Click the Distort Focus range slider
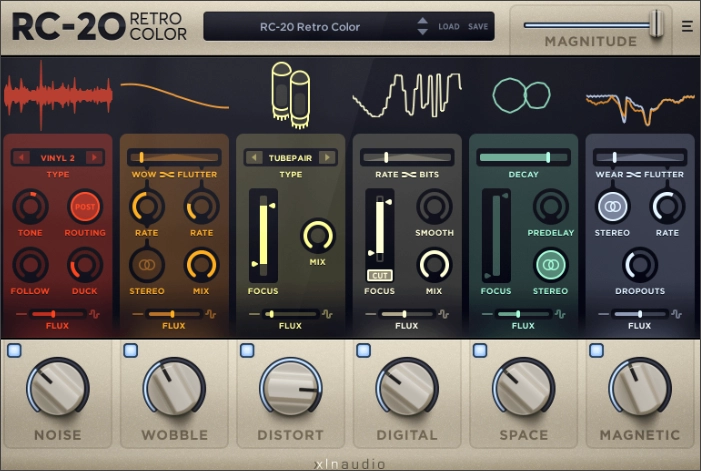This screenshot has height=471, width=701. 263,236
